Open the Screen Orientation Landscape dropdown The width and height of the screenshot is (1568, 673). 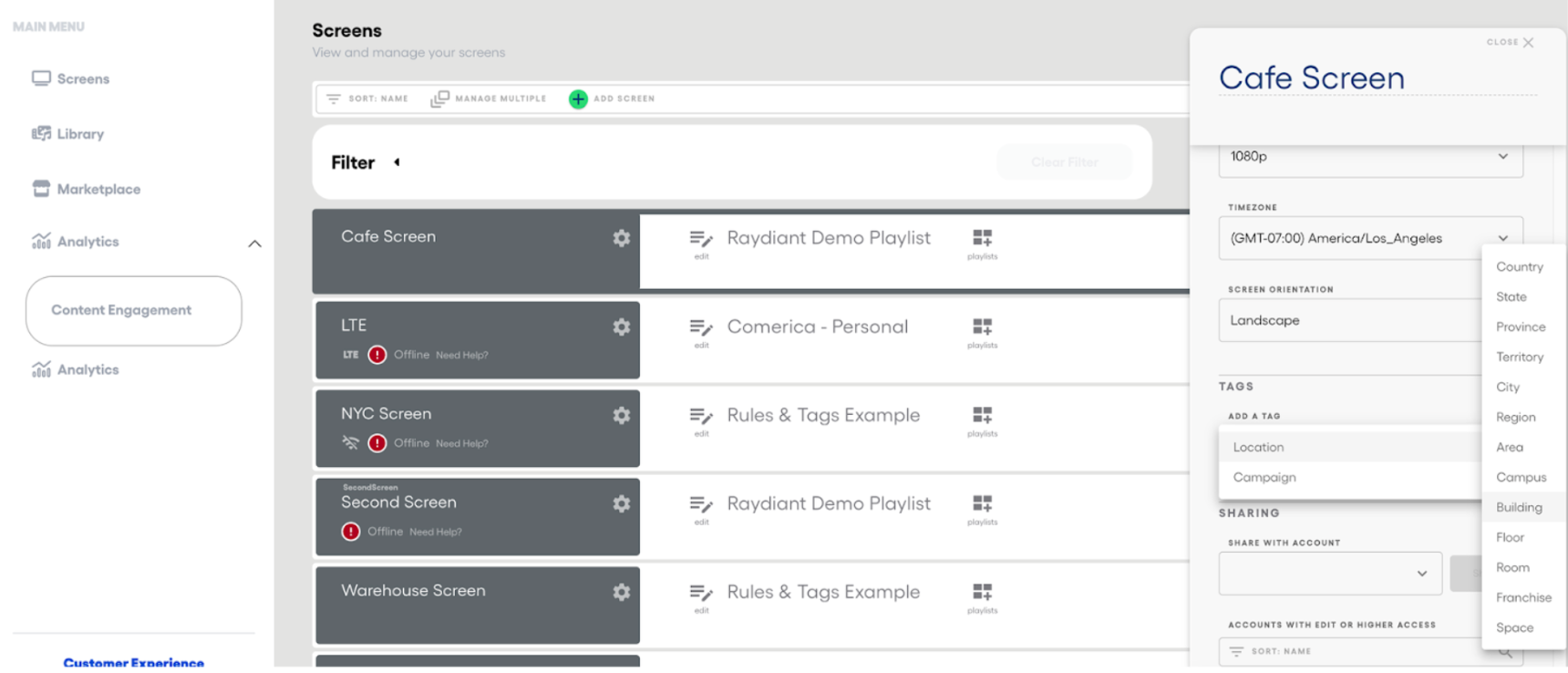1350,320
